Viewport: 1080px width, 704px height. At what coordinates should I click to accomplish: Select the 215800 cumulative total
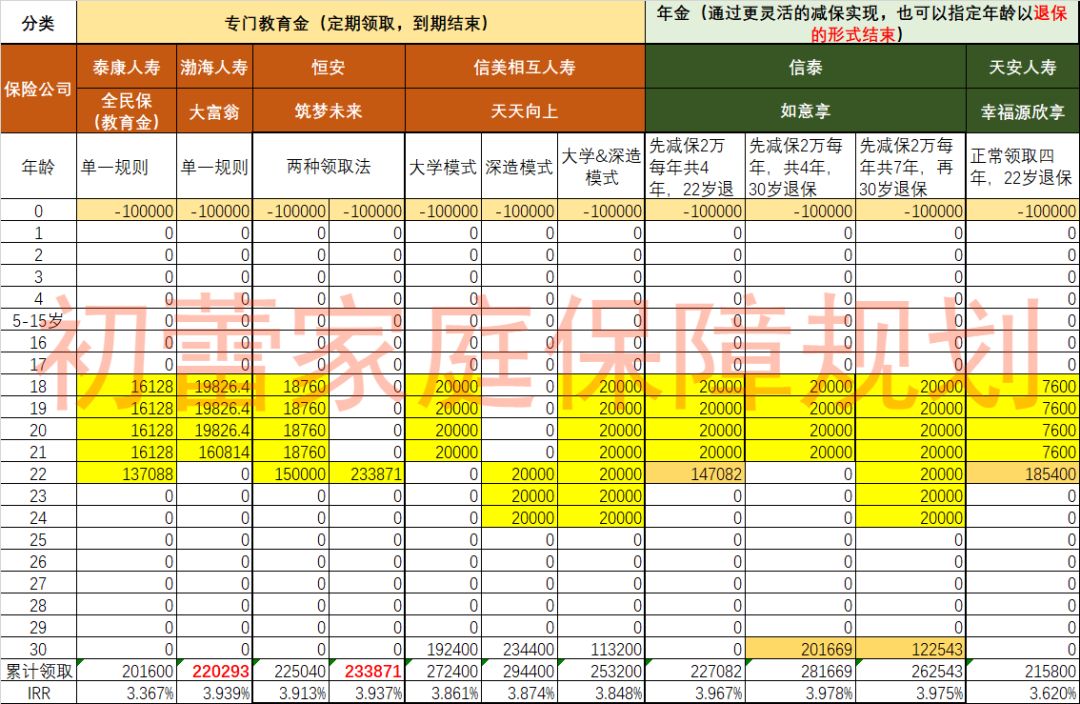1023,671
